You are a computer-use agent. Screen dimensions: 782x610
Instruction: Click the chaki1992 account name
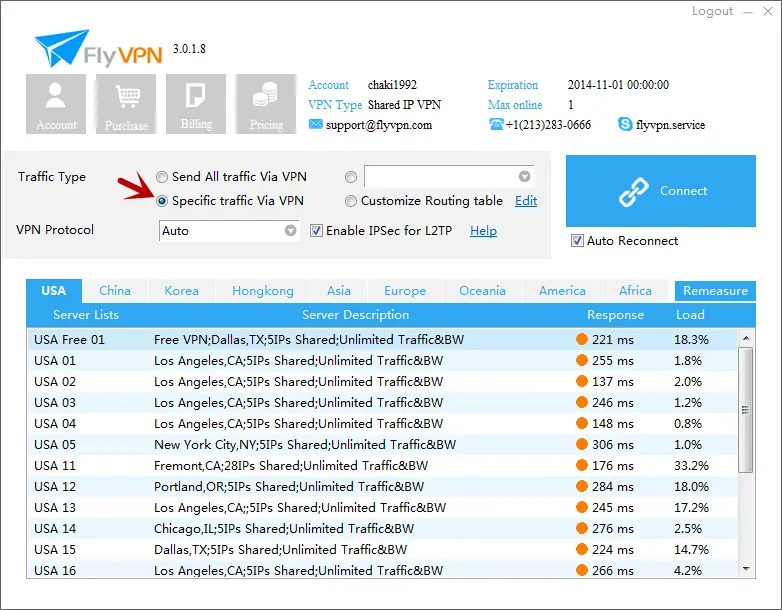click(392, 85)
